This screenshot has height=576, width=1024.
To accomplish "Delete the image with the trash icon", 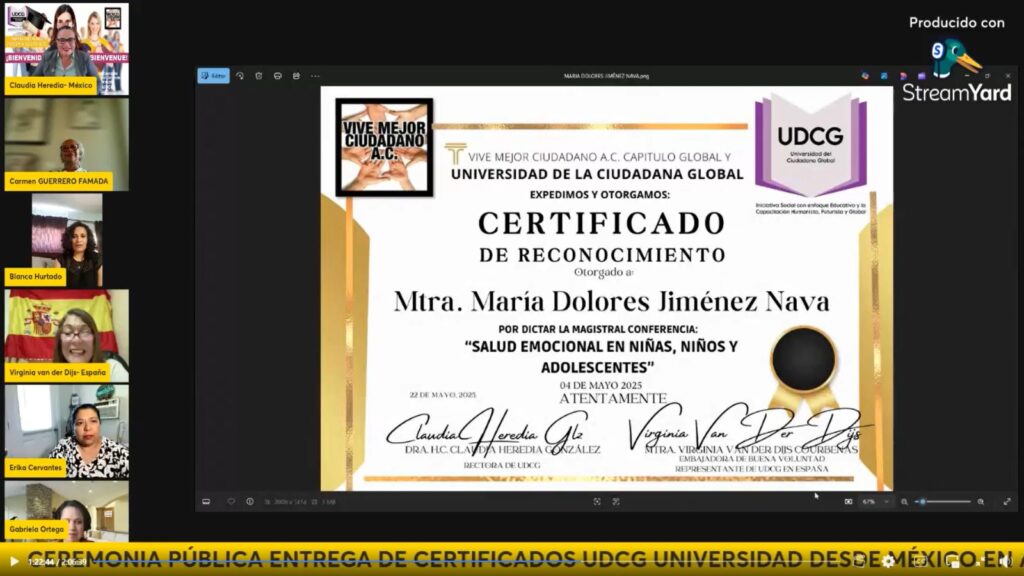I will click(x=259, y=76).
